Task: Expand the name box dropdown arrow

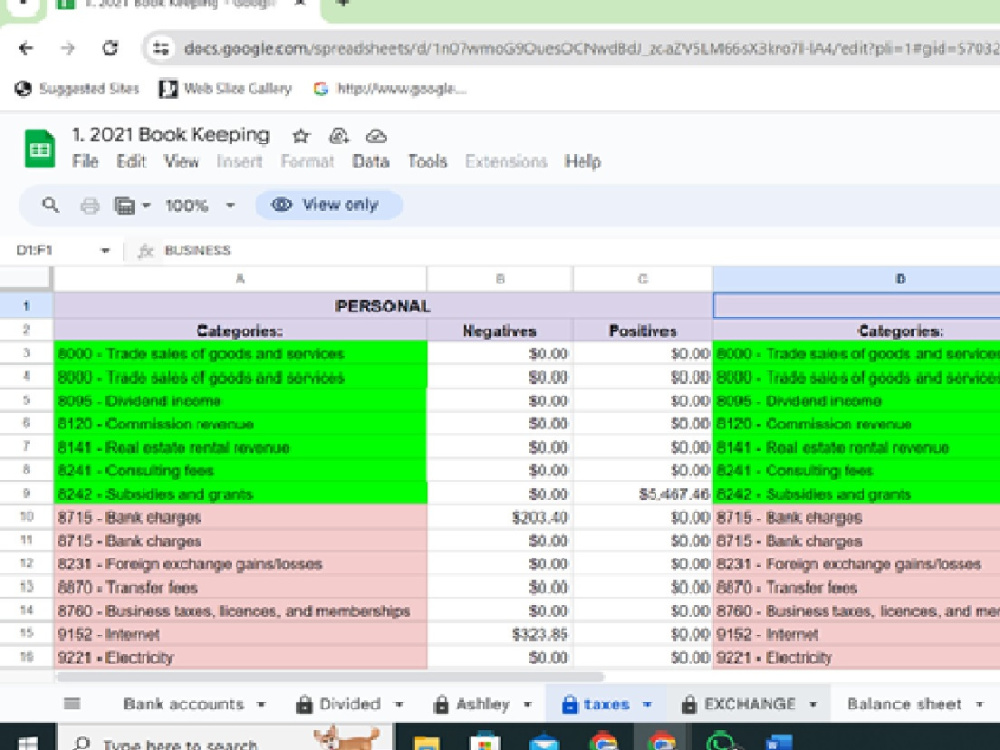Action: [x=105, y=251]
